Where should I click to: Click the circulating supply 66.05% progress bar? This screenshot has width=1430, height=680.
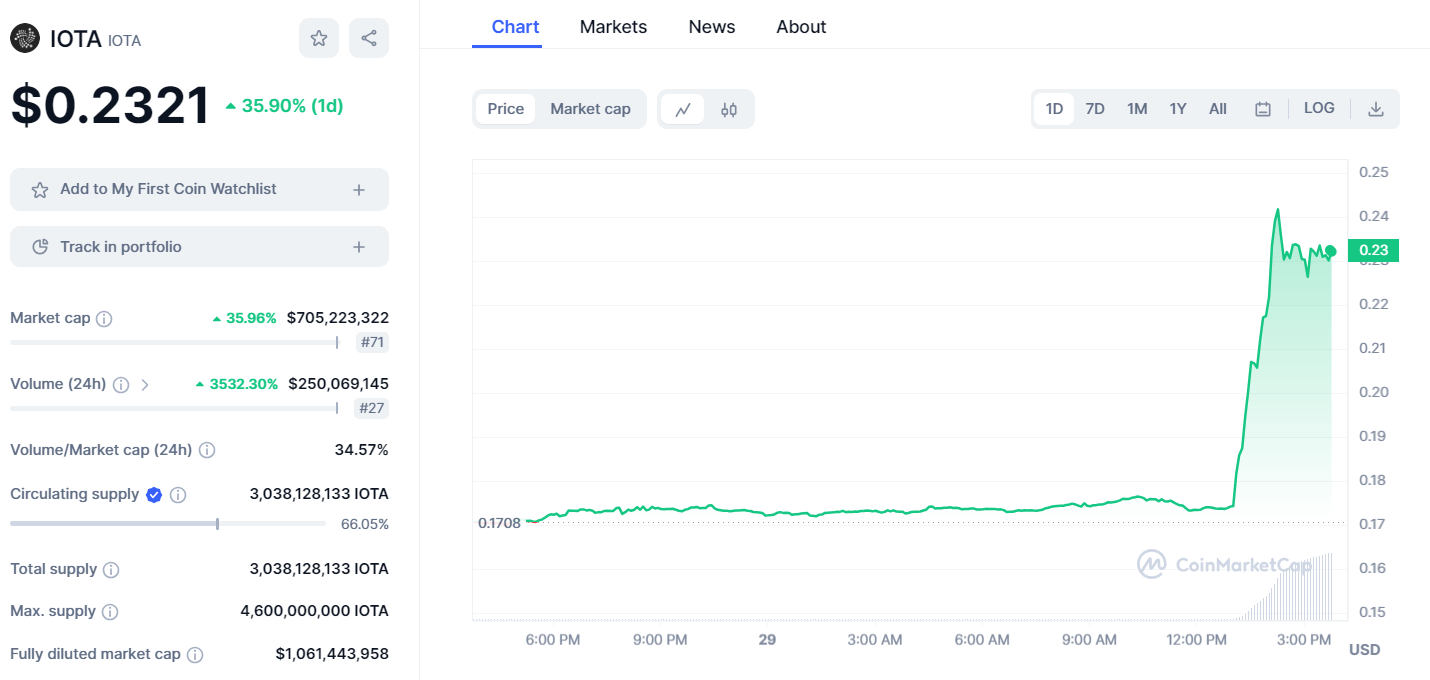pos(168,524)
